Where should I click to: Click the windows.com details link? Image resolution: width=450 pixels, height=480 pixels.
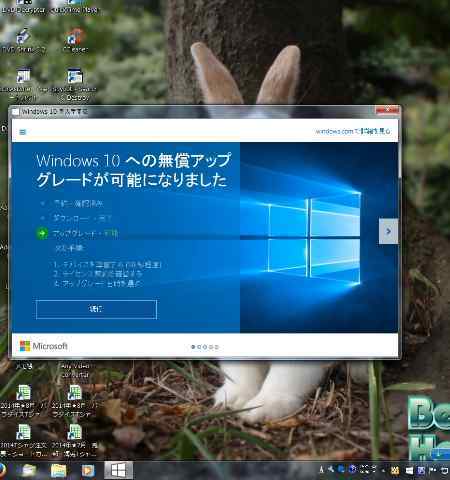[x=352, y=131]
